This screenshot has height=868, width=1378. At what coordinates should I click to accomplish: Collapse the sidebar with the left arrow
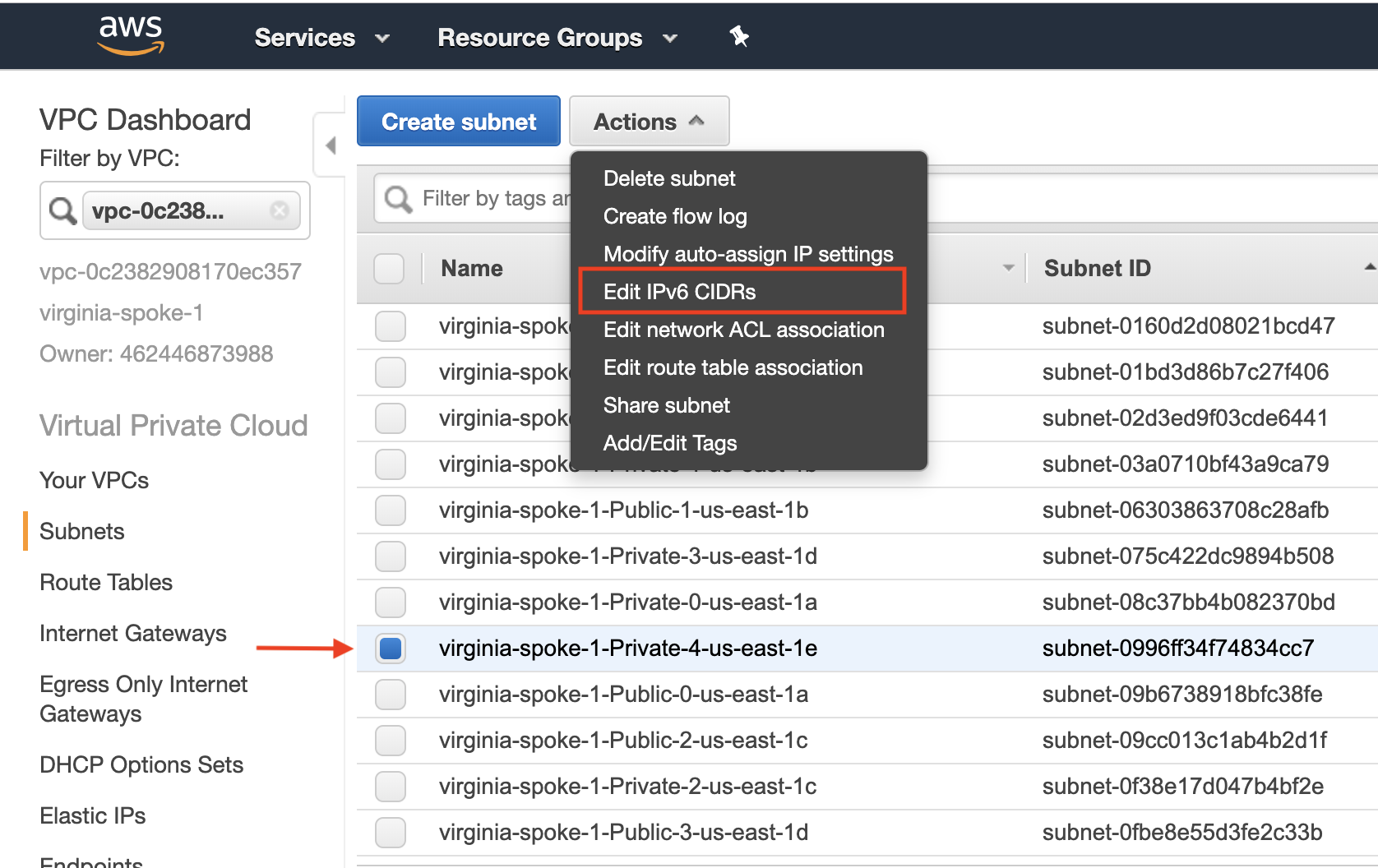(x=331, y=145)
